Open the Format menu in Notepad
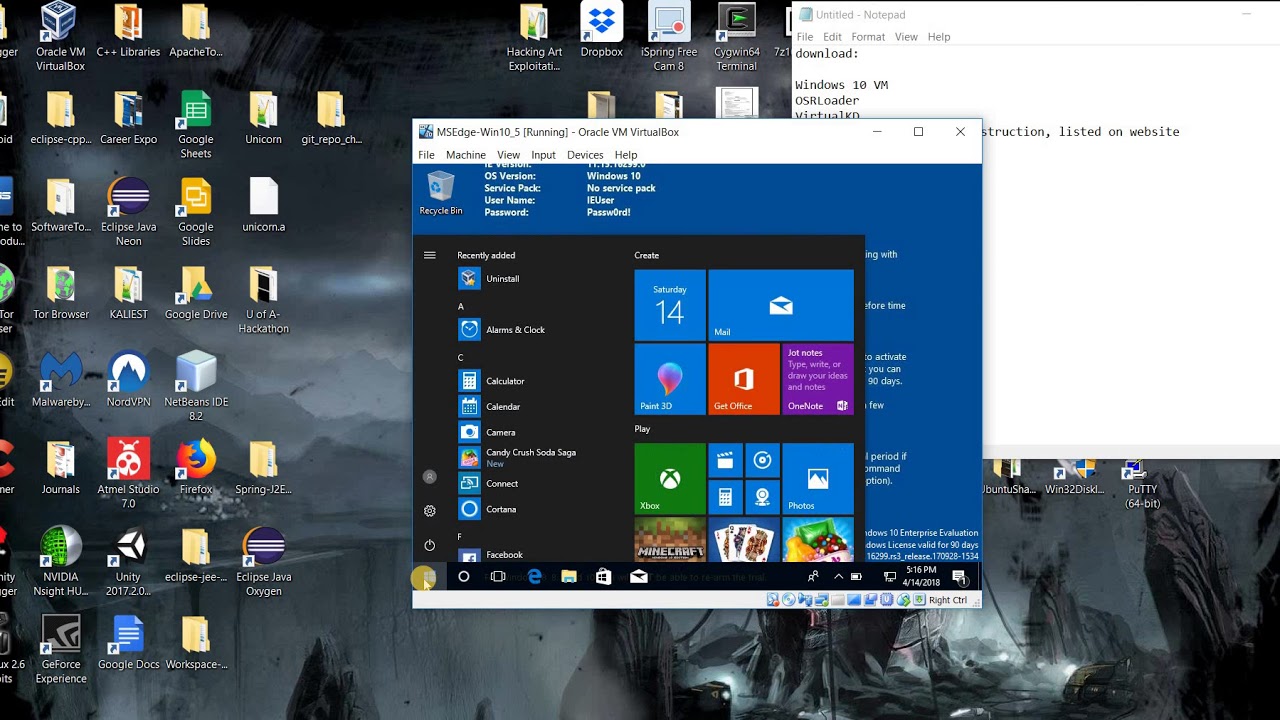Image resolution: width=1280 pixels, height=720 pixels. point(868,37)
